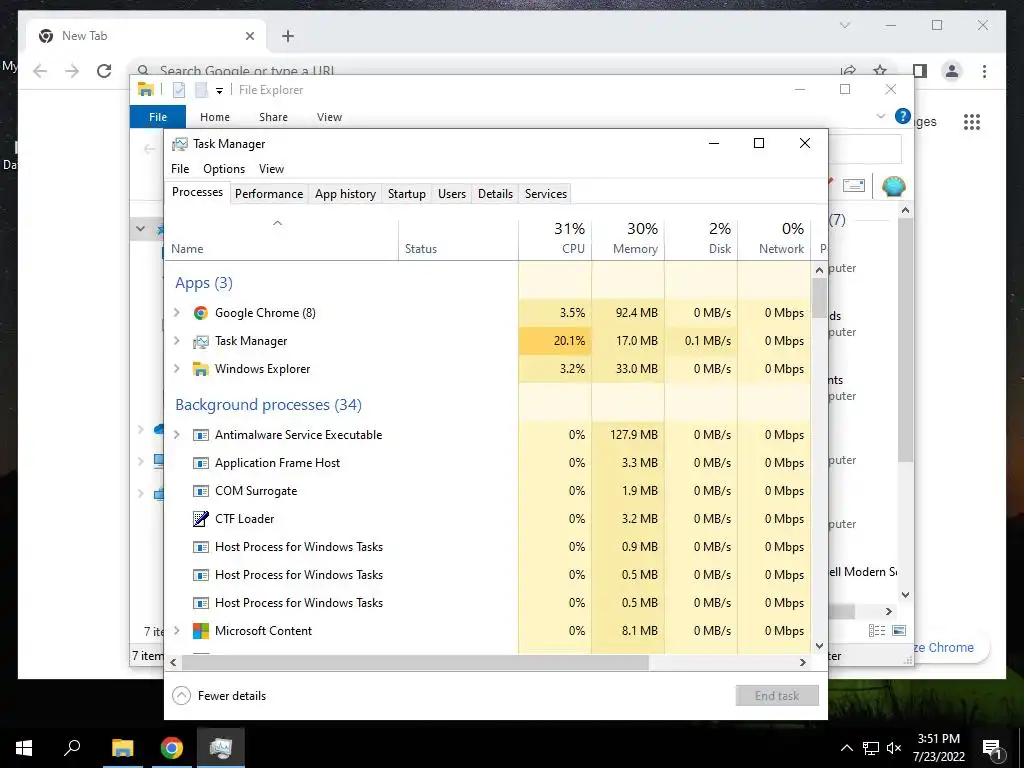Open the Google apps grid
Screen dimensions: 1024x768
pyautogui.click(x=972, y=121)
